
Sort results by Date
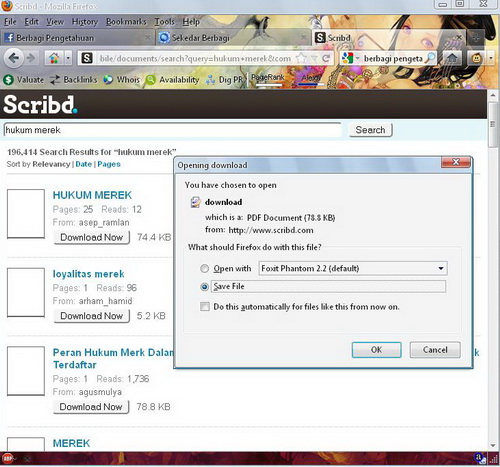[x=83, y=164]
